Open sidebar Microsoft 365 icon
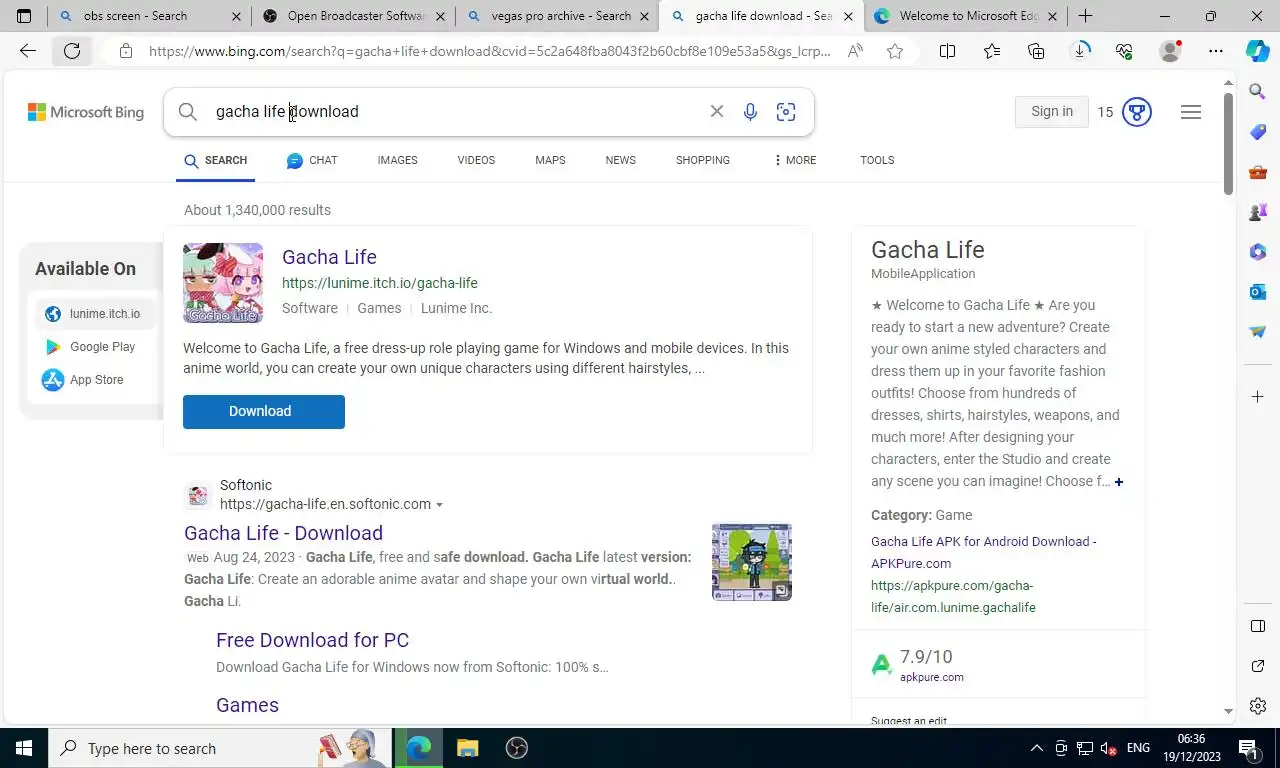The image size is (1280, 768). click(x=1258, y=252)
